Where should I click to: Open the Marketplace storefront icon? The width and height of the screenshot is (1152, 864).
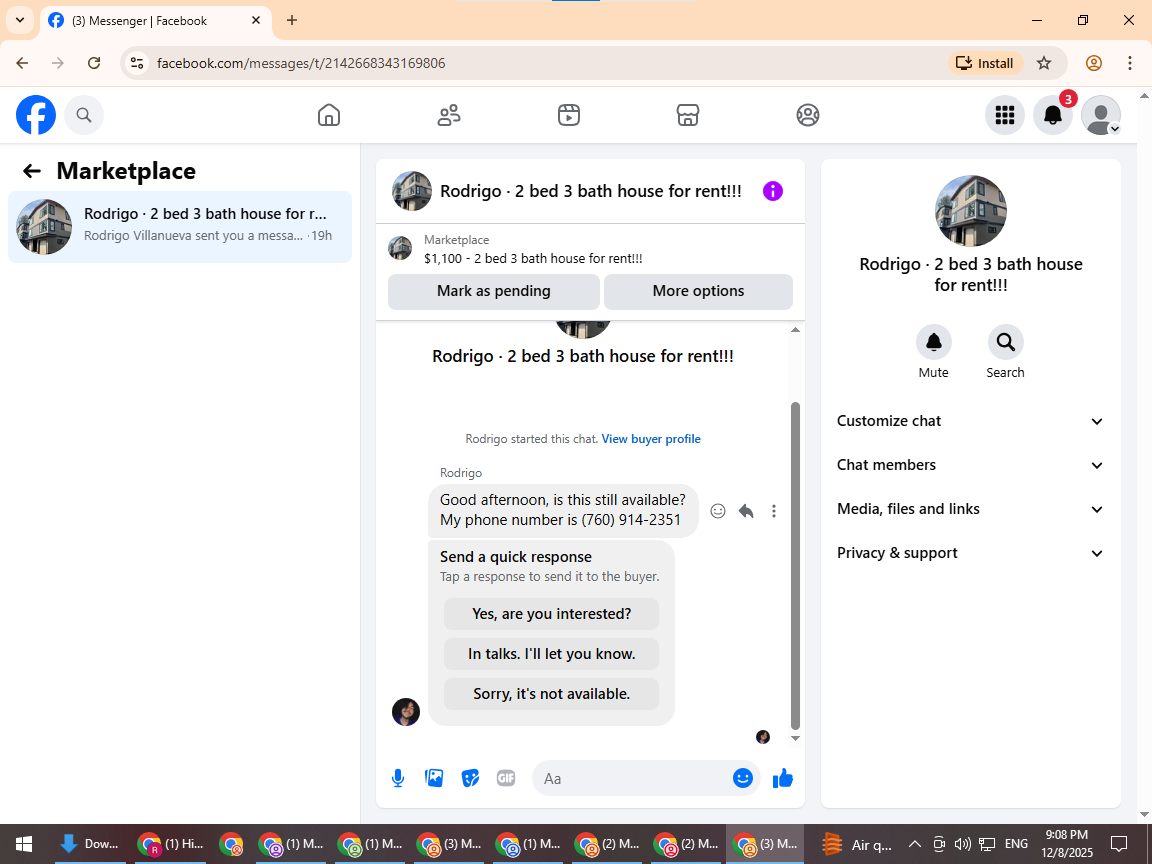point(688,115)
